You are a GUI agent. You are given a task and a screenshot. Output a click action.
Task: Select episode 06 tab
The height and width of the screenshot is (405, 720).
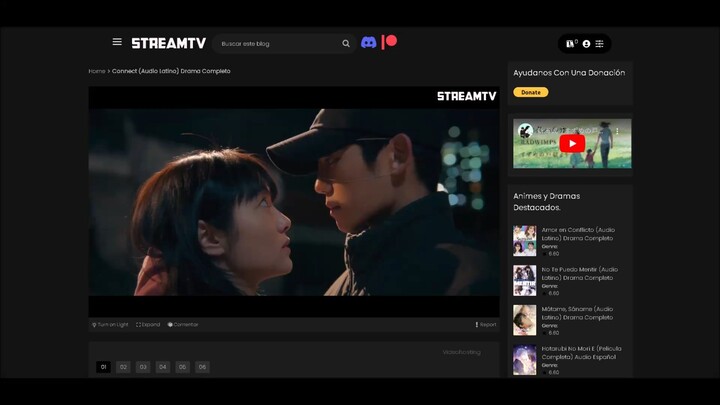coord(202,367)
